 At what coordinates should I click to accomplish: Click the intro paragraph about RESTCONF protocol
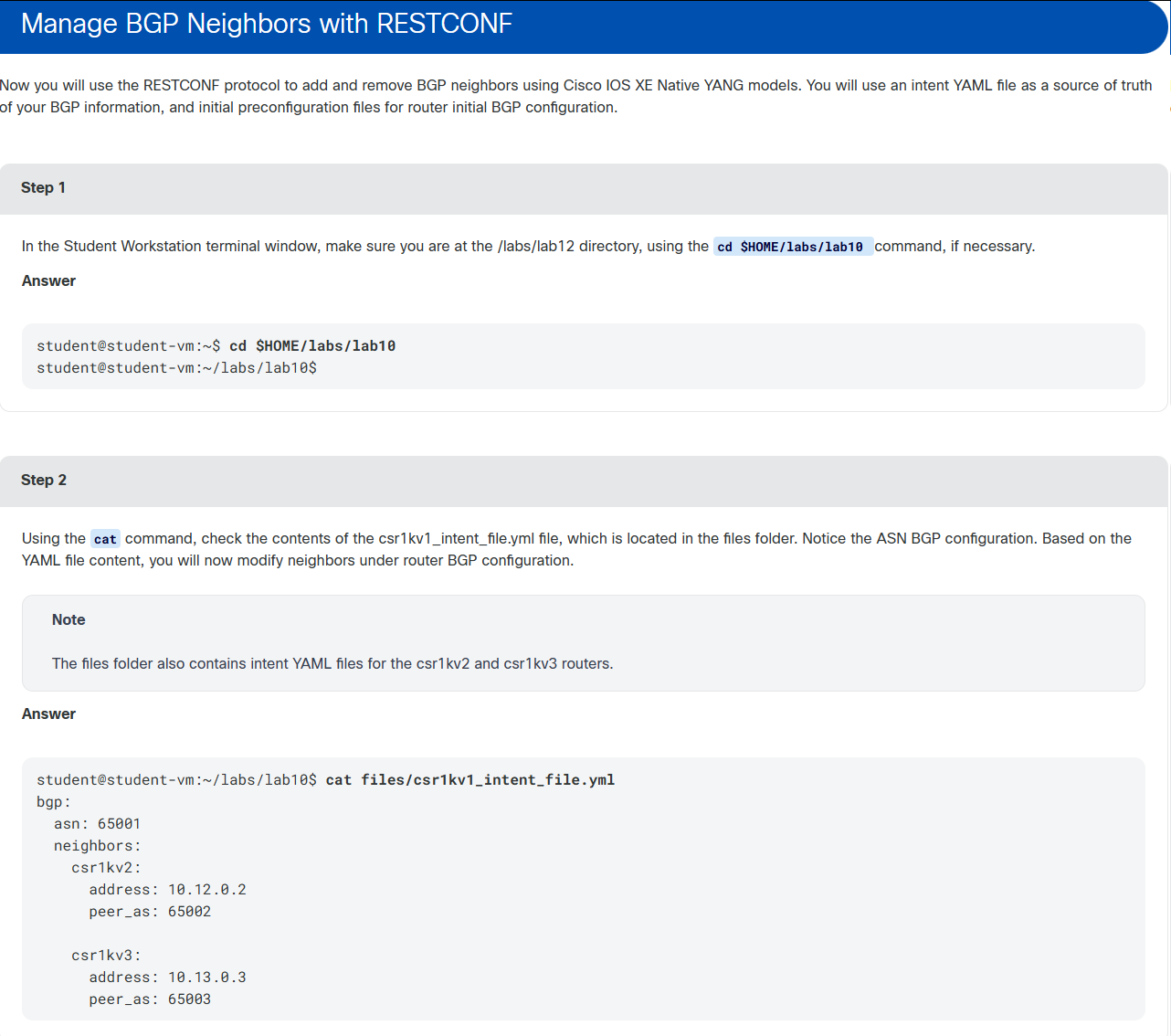pos(576,96)
